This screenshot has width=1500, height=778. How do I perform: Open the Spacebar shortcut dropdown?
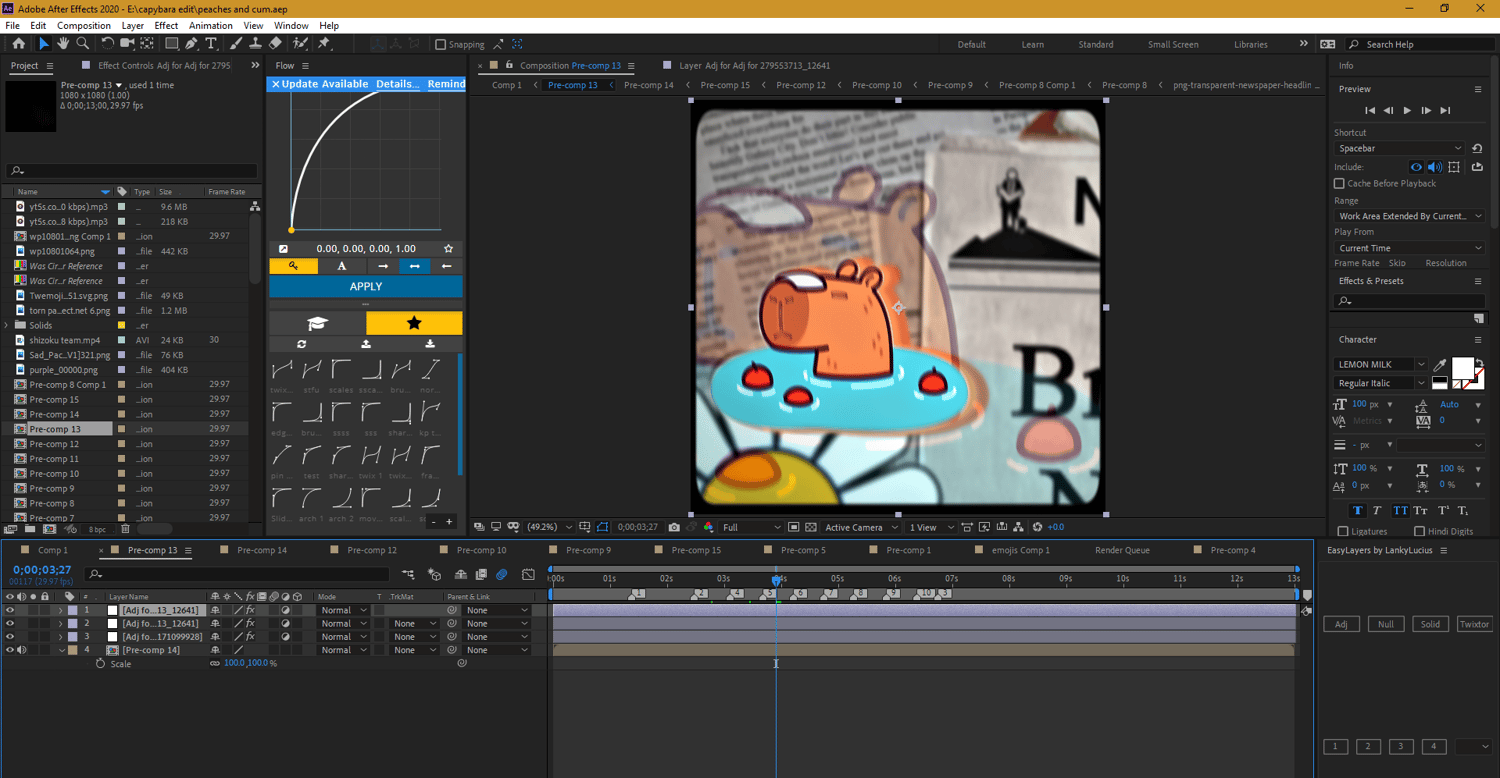click(x=1399, y=148)
